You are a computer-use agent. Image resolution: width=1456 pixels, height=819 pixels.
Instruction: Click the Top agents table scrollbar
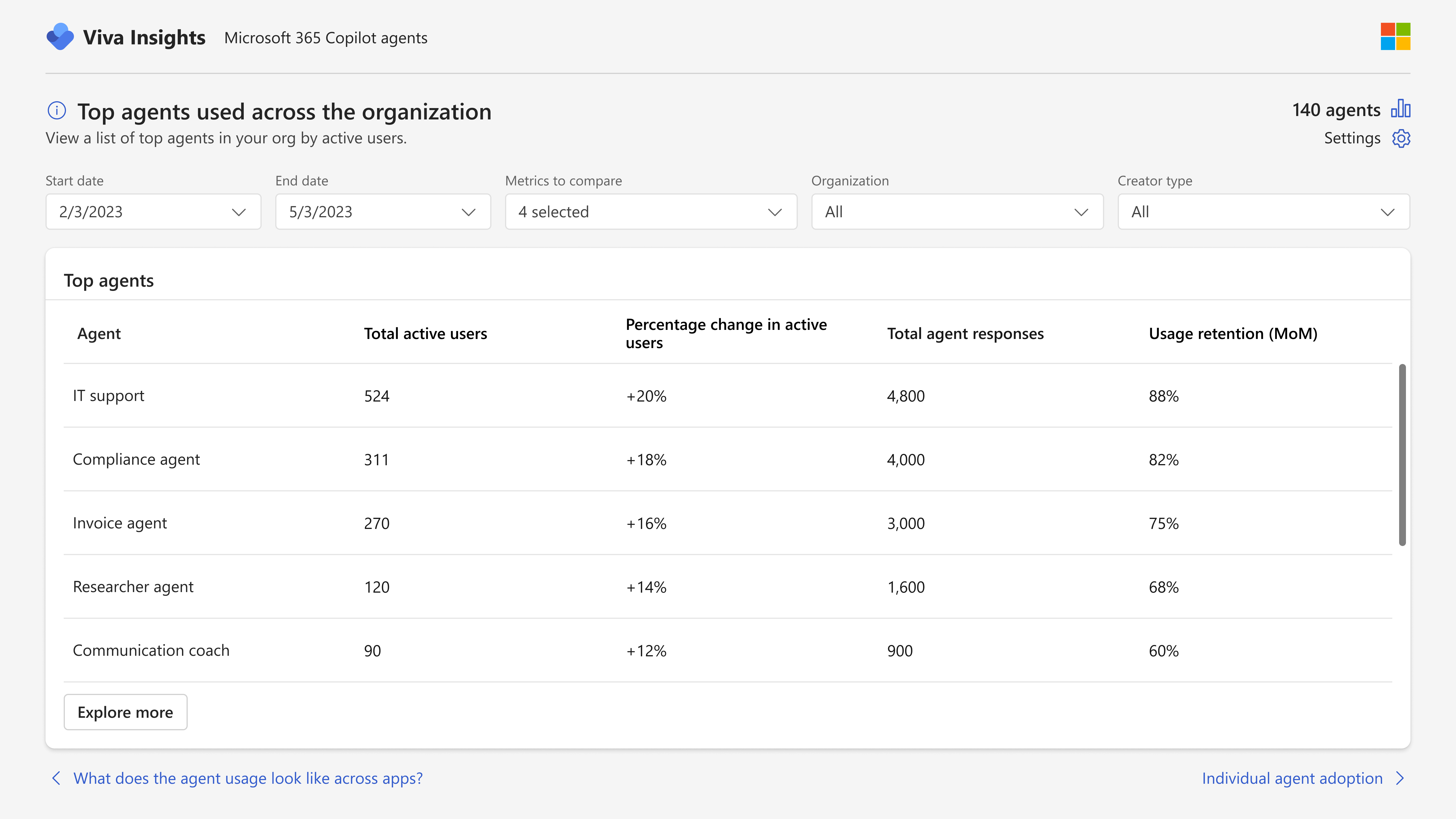tap(1402, 455)
